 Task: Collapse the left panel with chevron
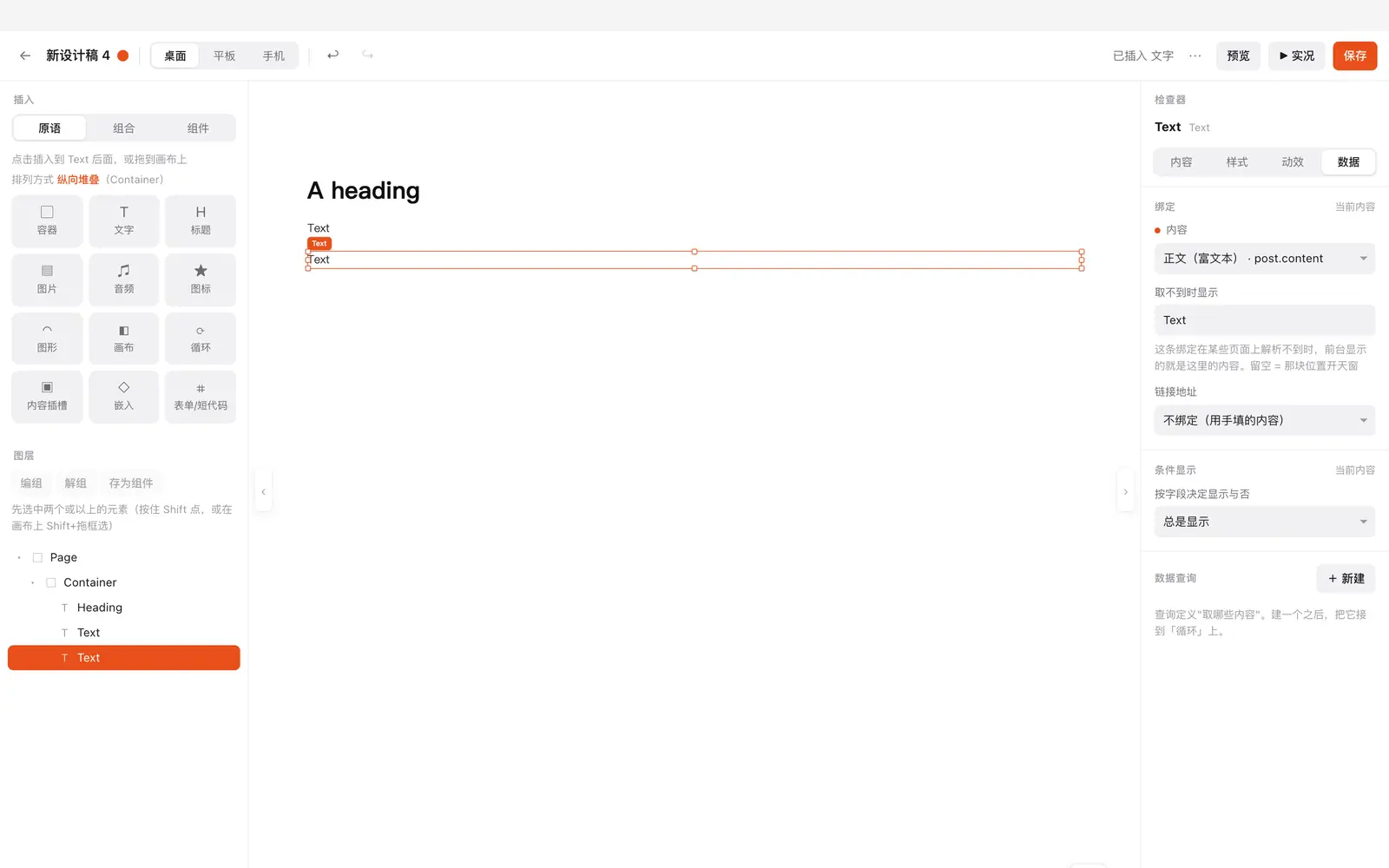pyautogui.click(x=263, y=492)
